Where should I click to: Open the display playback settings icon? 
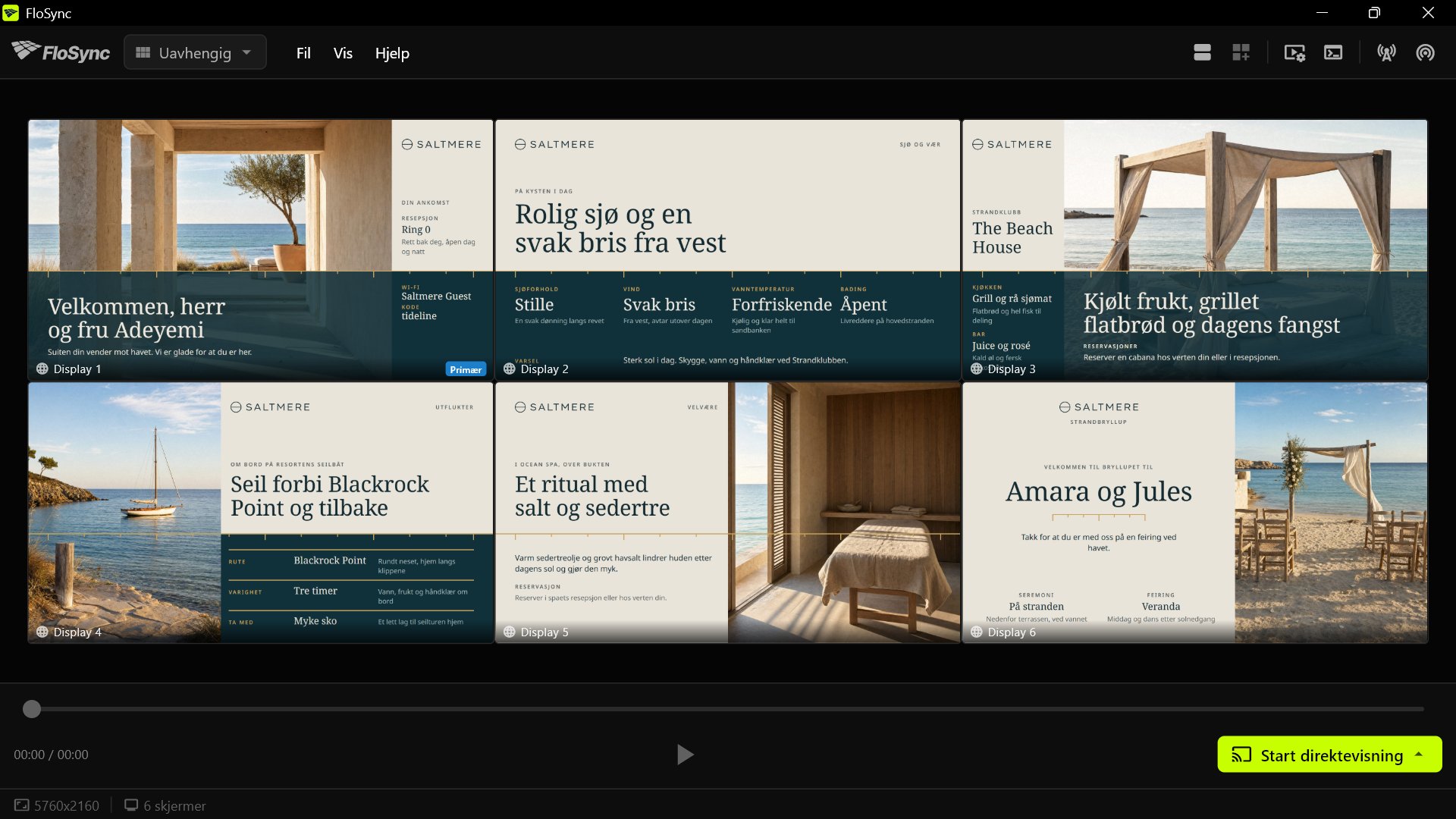tap(1294, 52)
